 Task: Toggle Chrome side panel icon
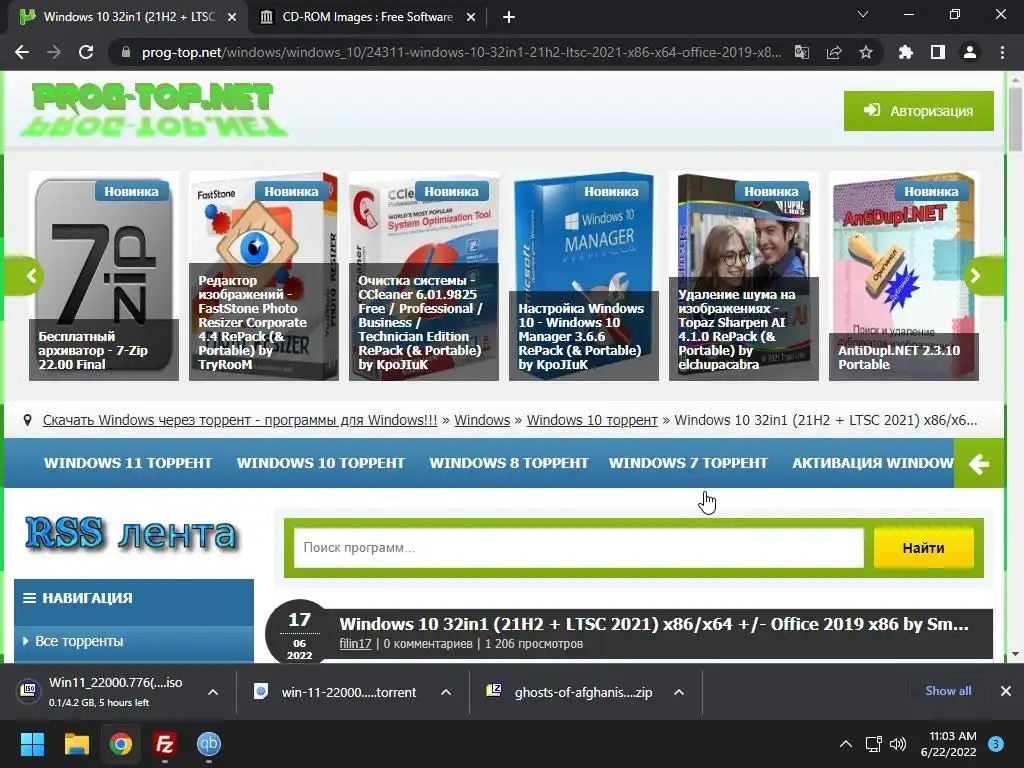pos(938,52)
